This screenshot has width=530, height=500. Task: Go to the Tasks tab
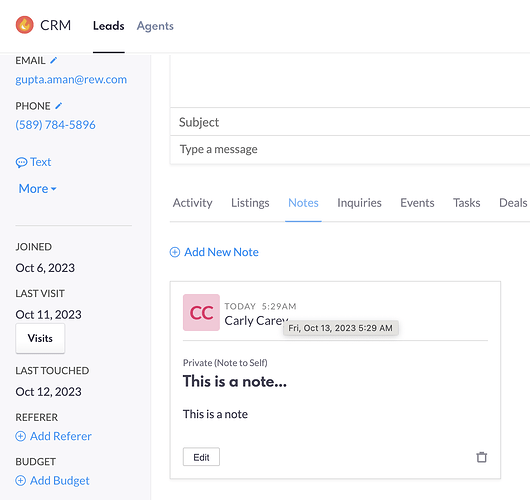466,203
